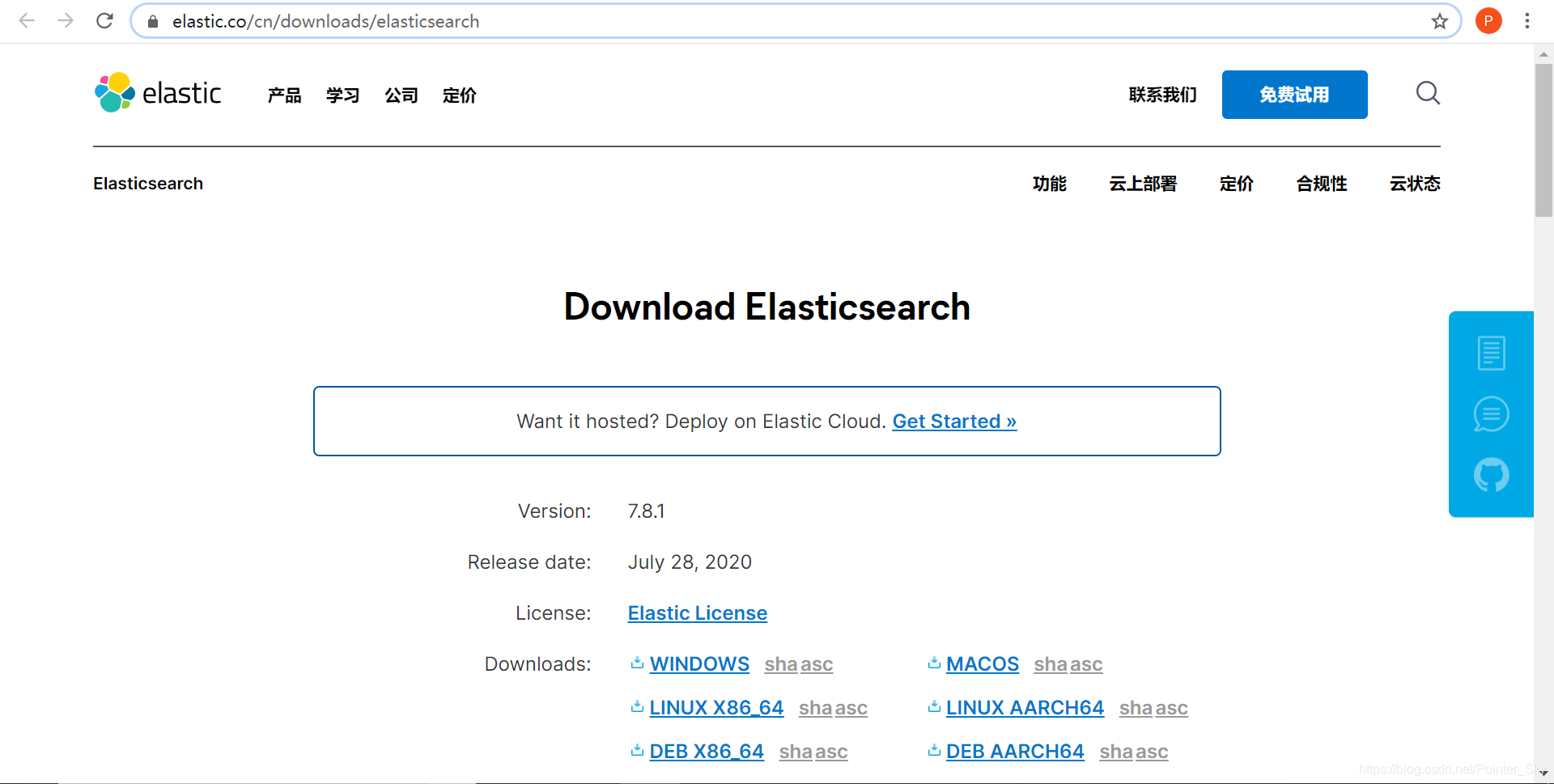Open GitHub icon in side panel
The image size is (1554, 784).
pyautogui.click(x=1491, y=475)
